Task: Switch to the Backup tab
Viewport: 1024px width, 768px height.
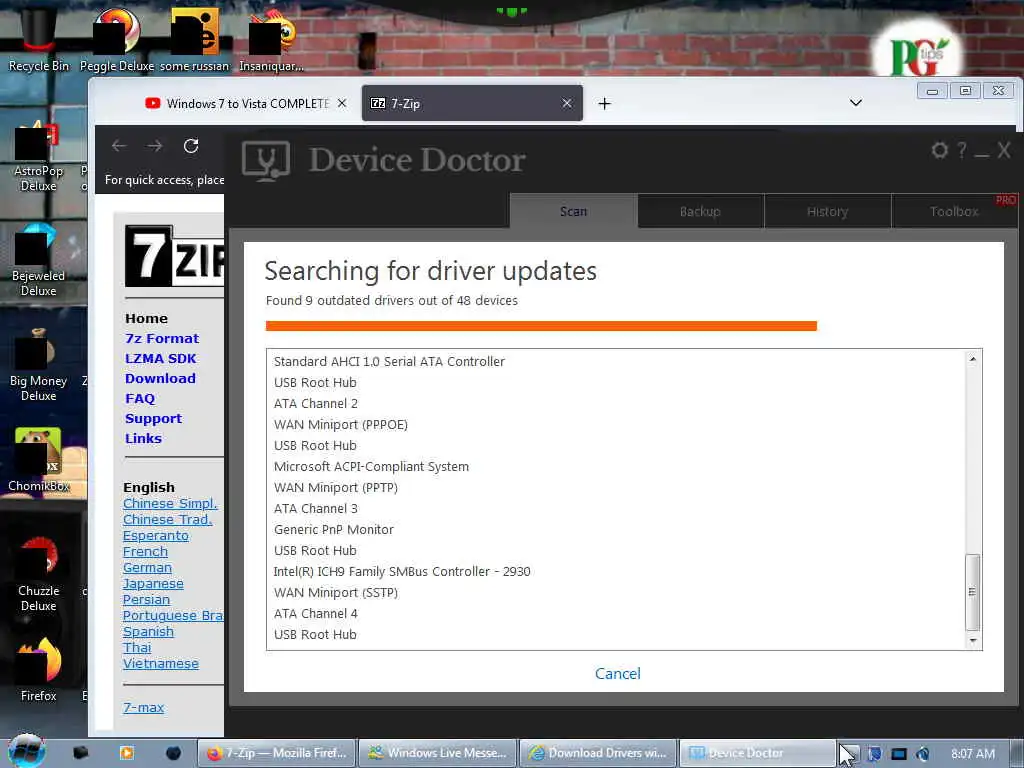Action: tap(700, 211)
